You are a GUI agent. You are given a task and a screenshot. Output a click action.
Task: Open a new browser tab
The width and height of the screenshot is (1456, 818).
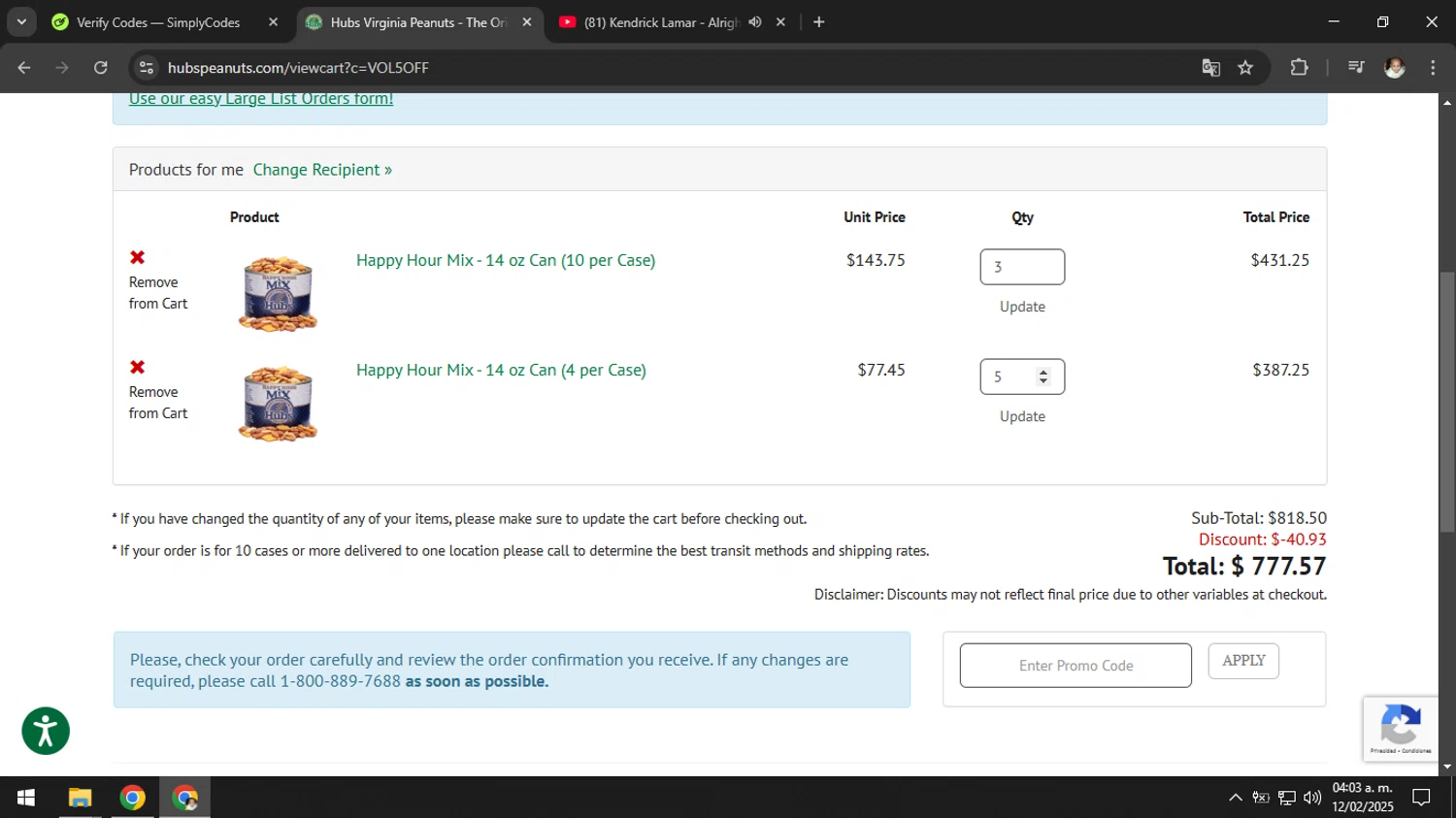coord(818,21)
